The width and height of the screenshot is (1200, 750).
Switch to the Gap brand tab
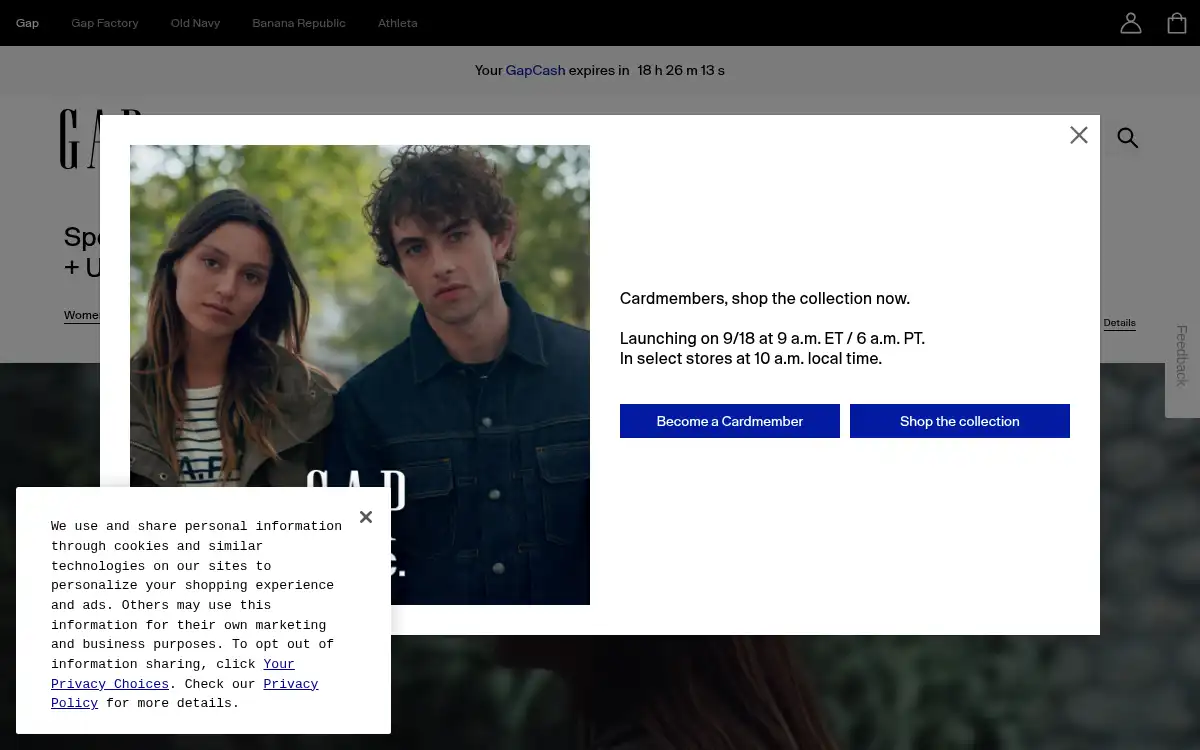pyautogui.click(x=27, y=23)
